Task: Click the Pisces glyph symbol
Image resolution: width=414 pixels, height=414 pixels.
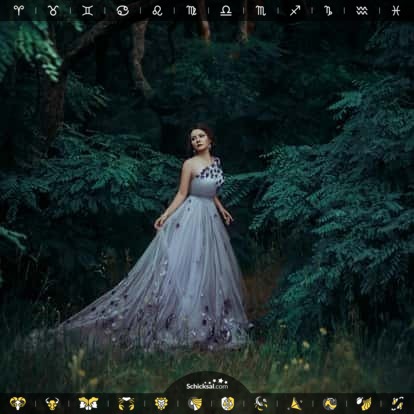Action: [396, 11]
